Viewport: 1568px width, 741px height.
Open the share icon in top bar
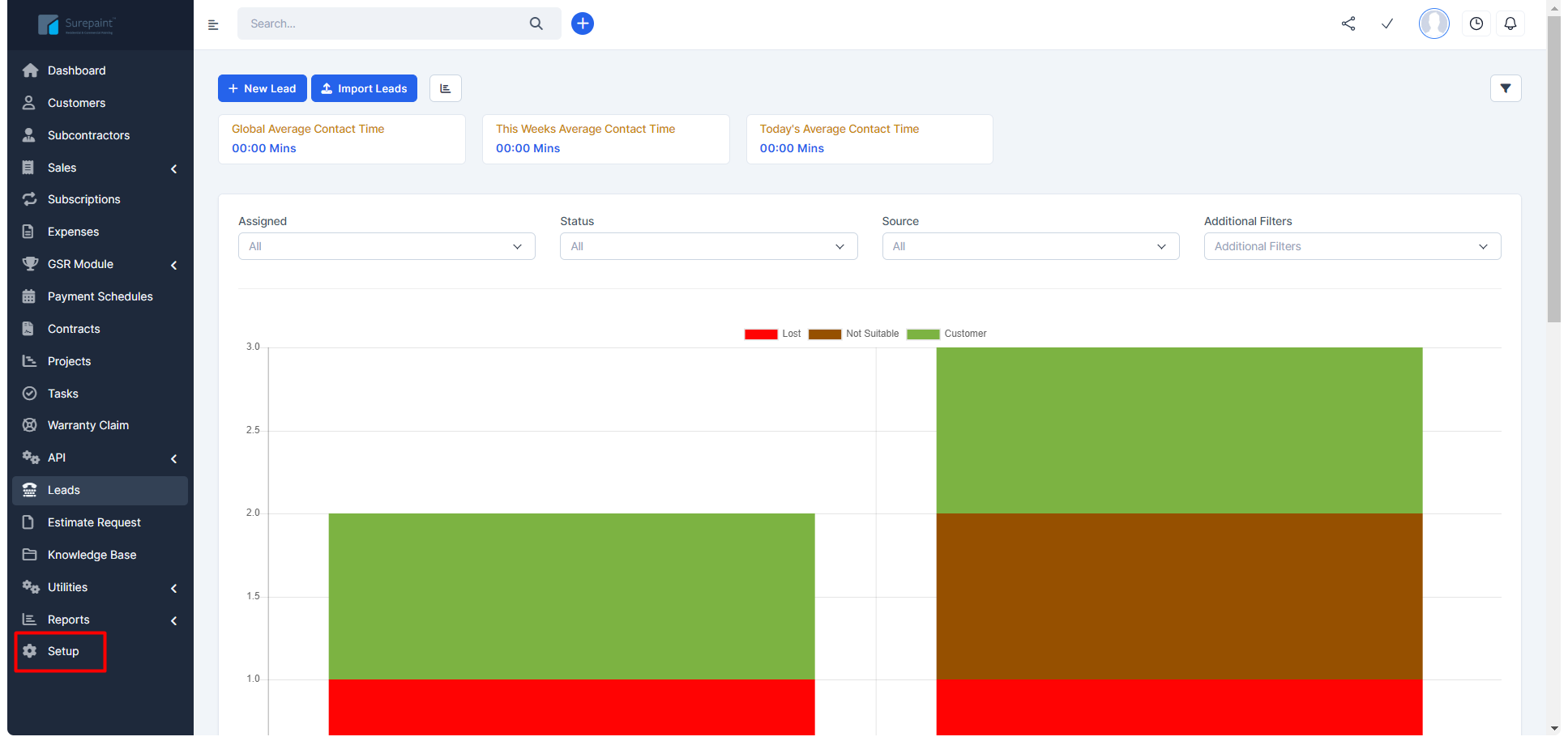point(1348,23)
